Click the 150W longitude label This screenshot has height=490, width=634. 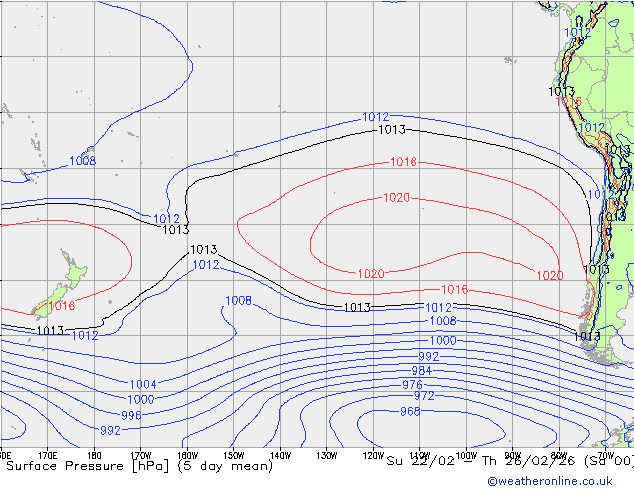[234, 456]
